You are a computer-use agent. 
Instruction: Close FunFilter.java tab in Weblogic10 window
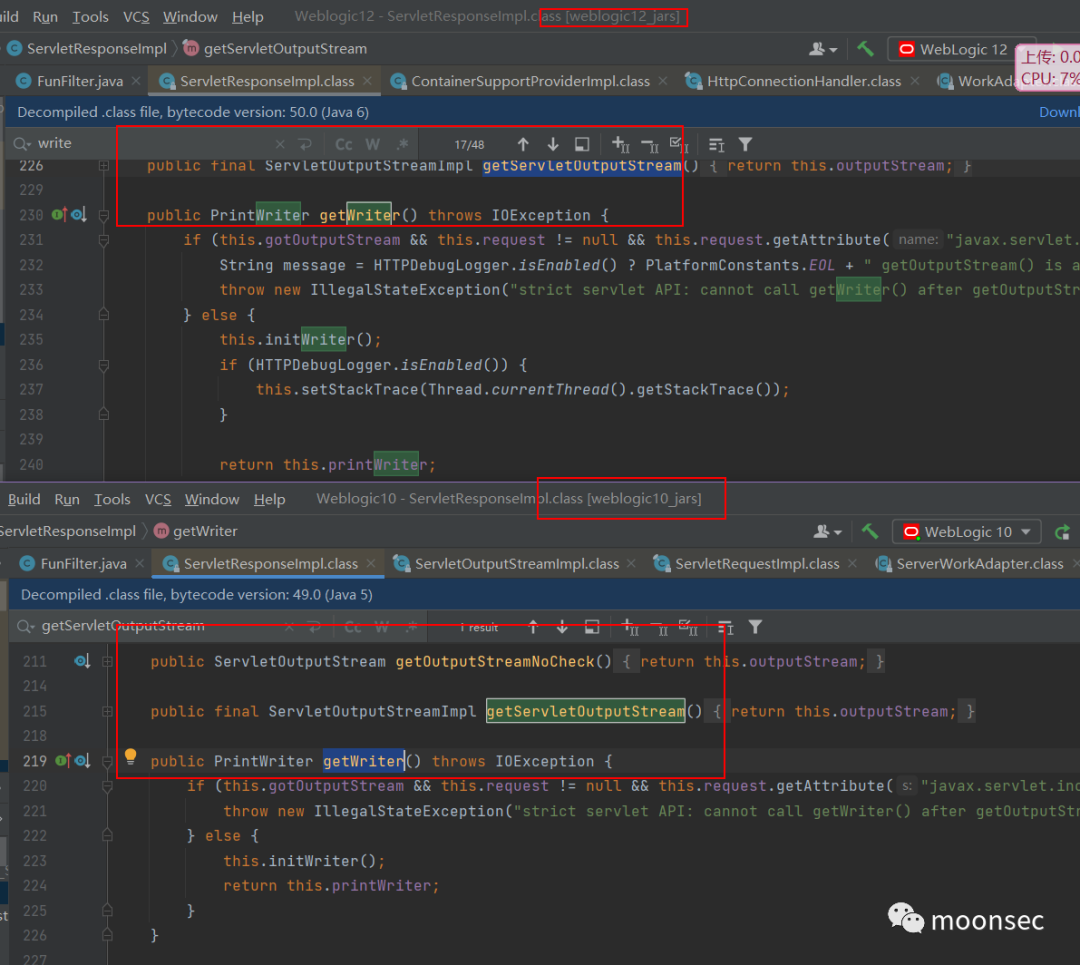(x=139, y=564)
